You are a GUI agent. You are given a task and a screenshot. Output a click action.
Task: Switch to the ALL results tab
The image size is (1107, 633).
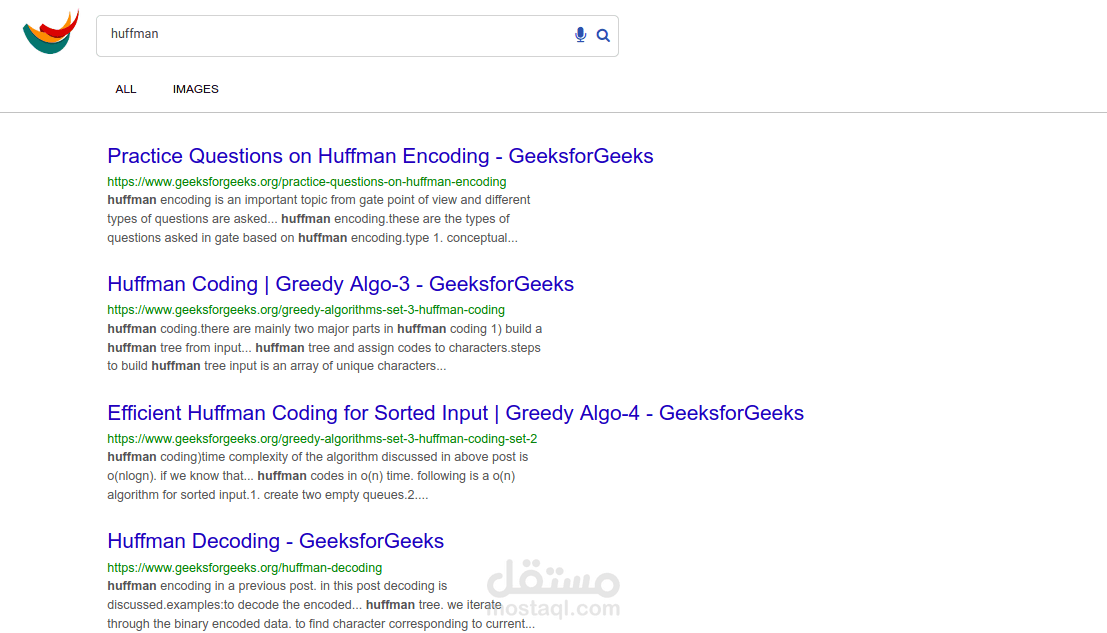pyautogui.click(x=126, y=89)
